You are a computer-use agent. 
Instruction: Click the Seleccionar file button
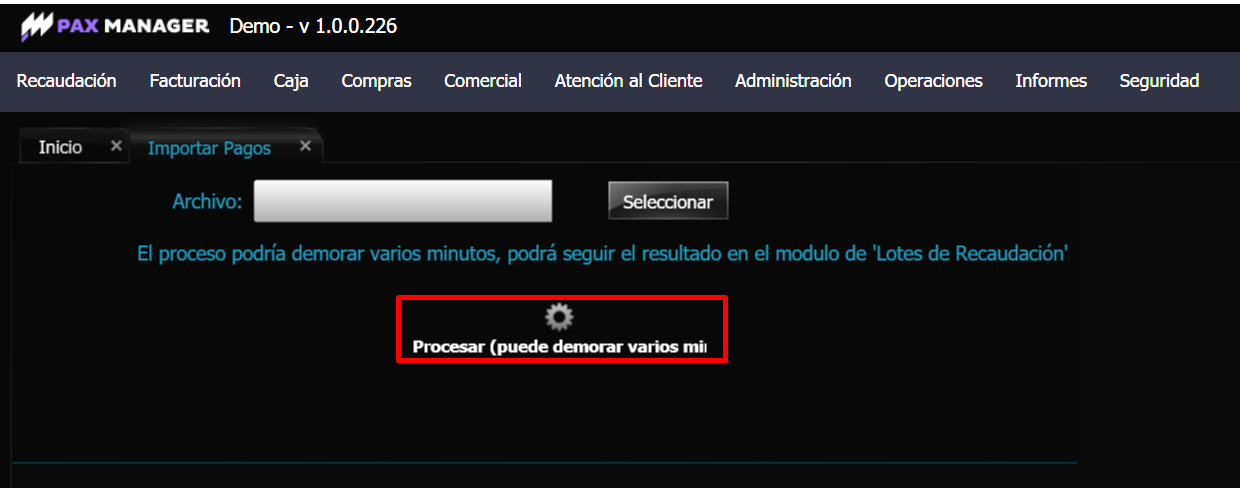coord(668,201)
